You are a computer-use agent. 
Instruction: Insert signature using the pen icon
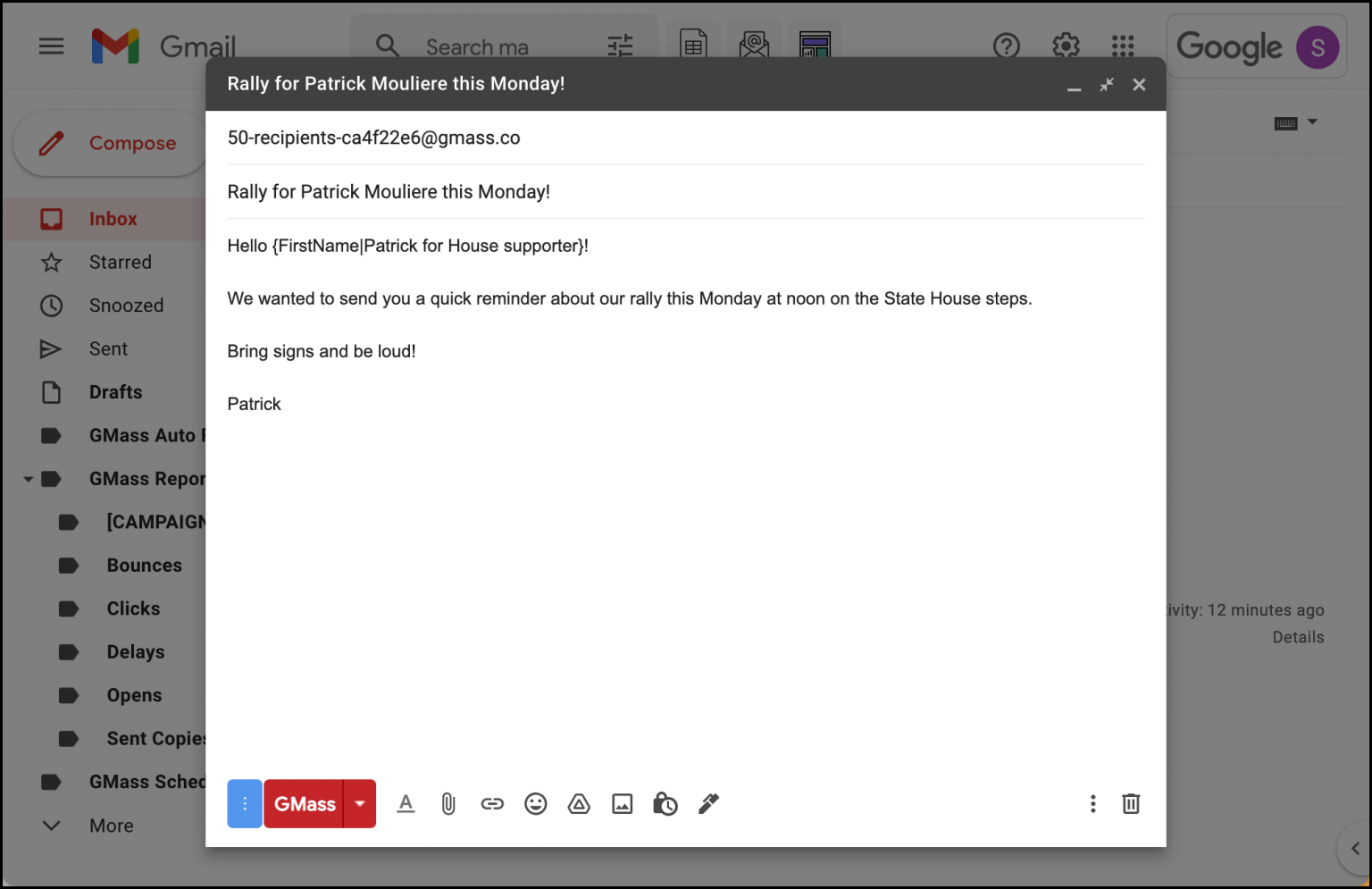[708, 803]
